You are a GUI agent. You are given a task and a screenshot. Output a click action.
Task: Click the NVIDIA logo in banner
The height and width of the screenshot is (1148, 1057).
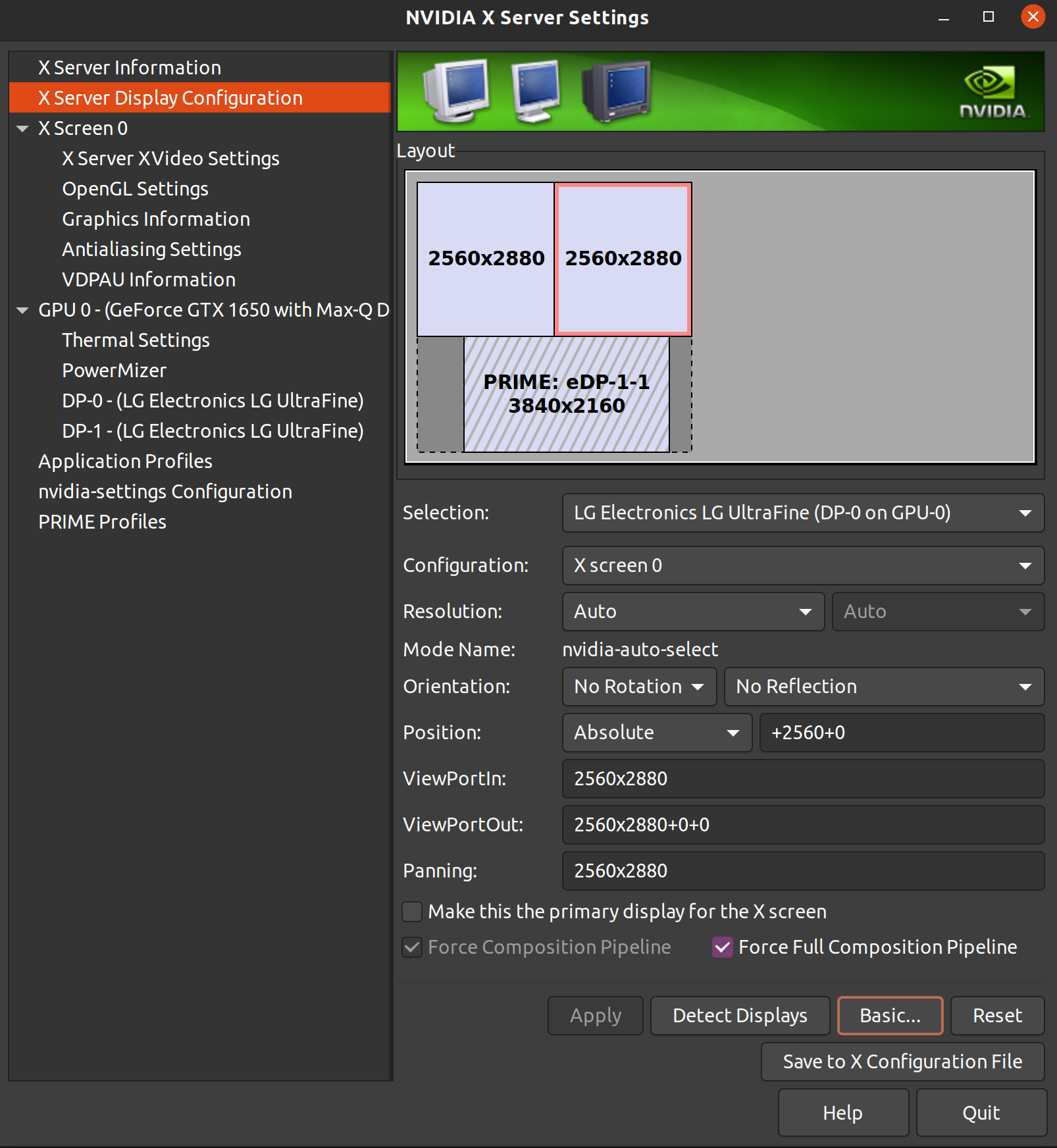993,91
